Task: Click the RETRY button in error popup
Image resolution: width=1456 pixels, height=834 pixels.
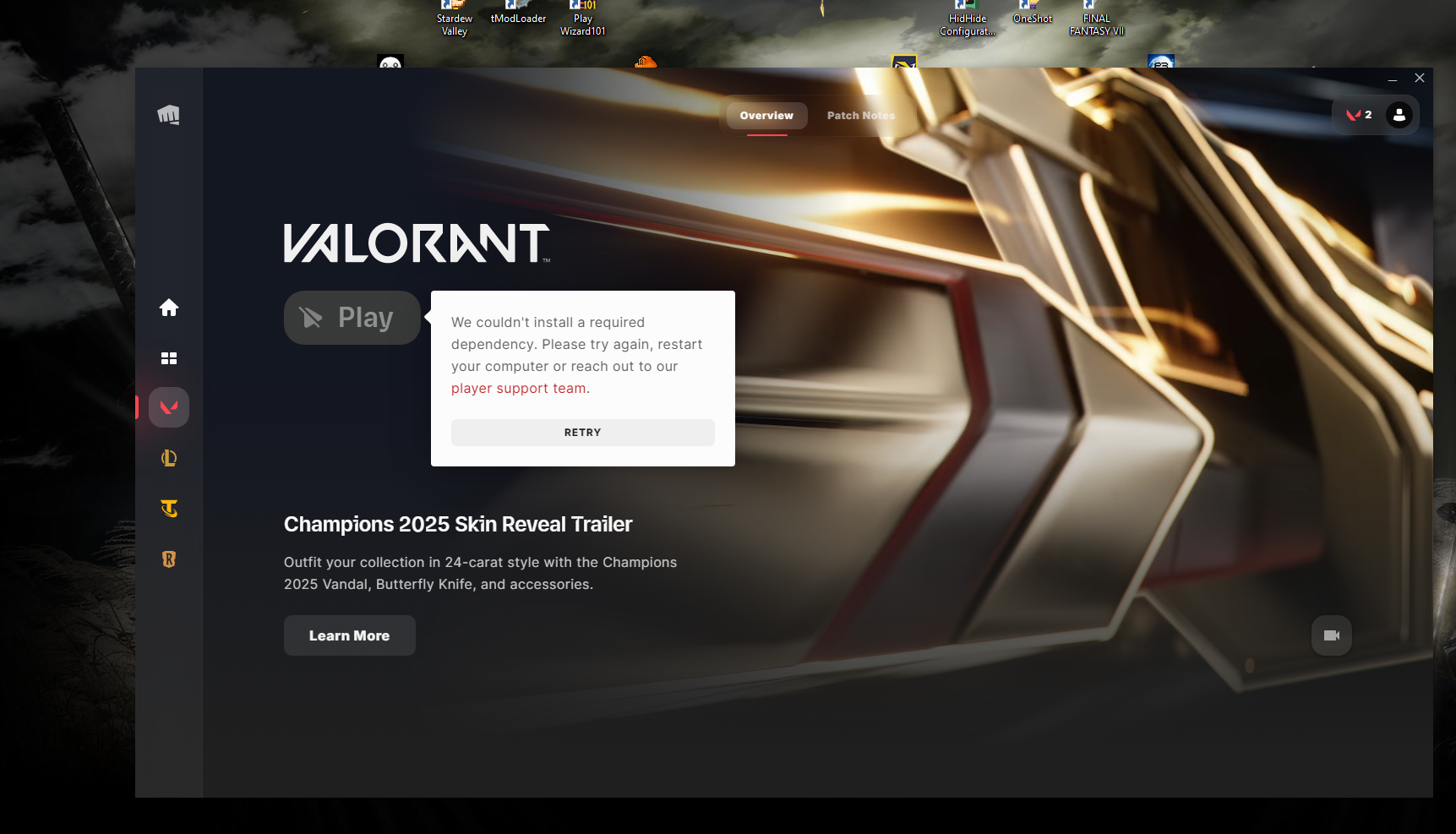Action: click(583, 433)
